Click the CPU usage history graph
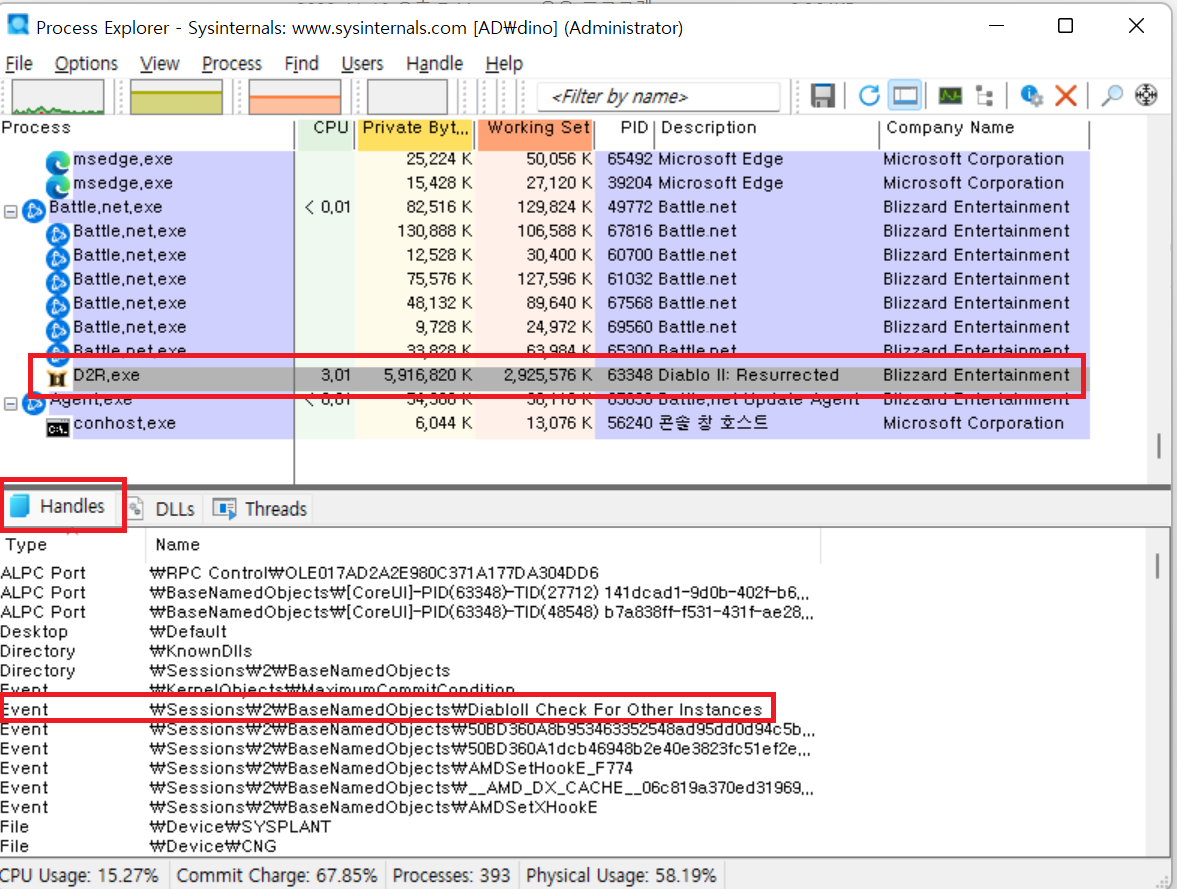This screenshot has width=1177, height=889. [58, 97]
